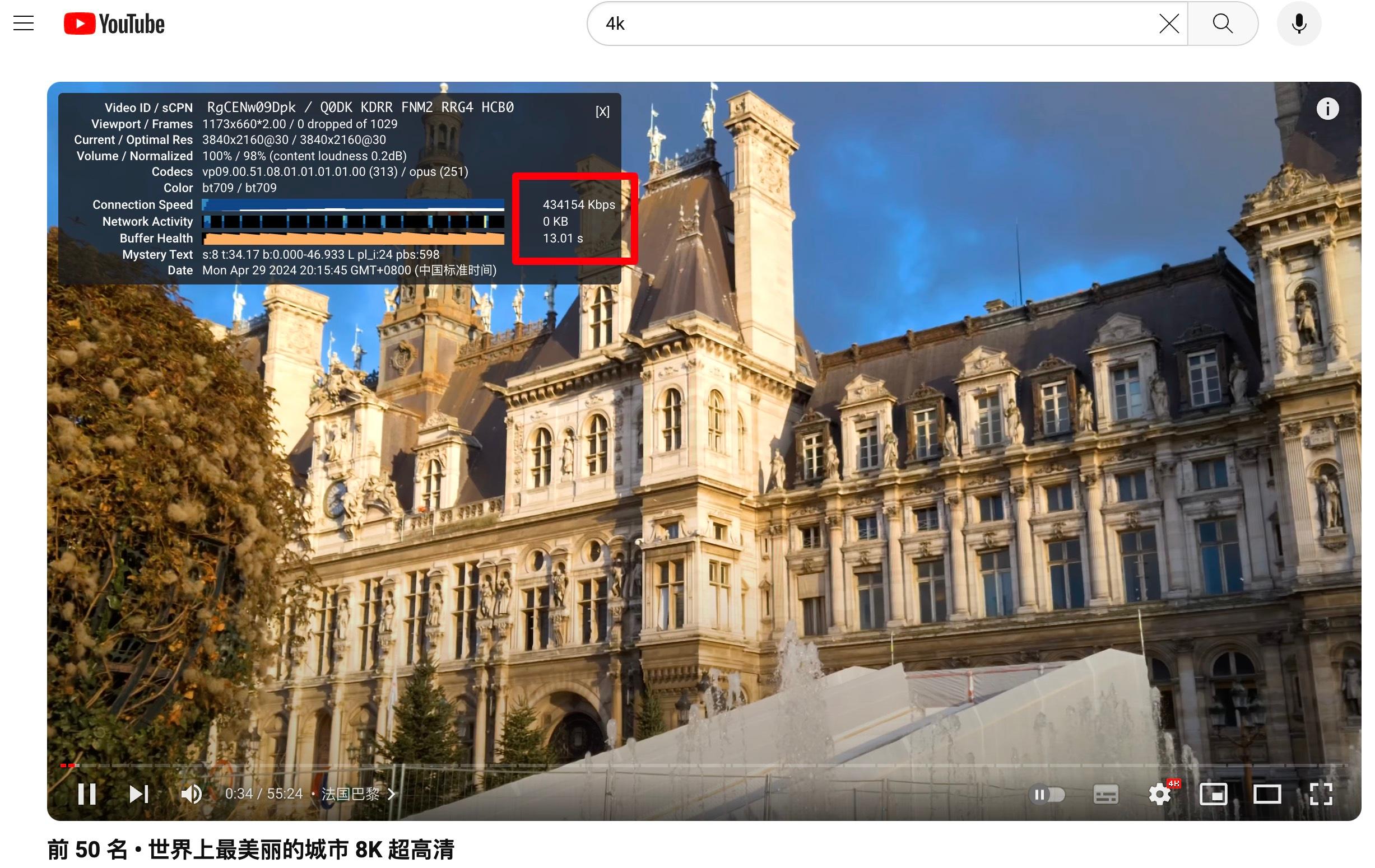Go to YouTube home via logo

(x=114, y=24)
